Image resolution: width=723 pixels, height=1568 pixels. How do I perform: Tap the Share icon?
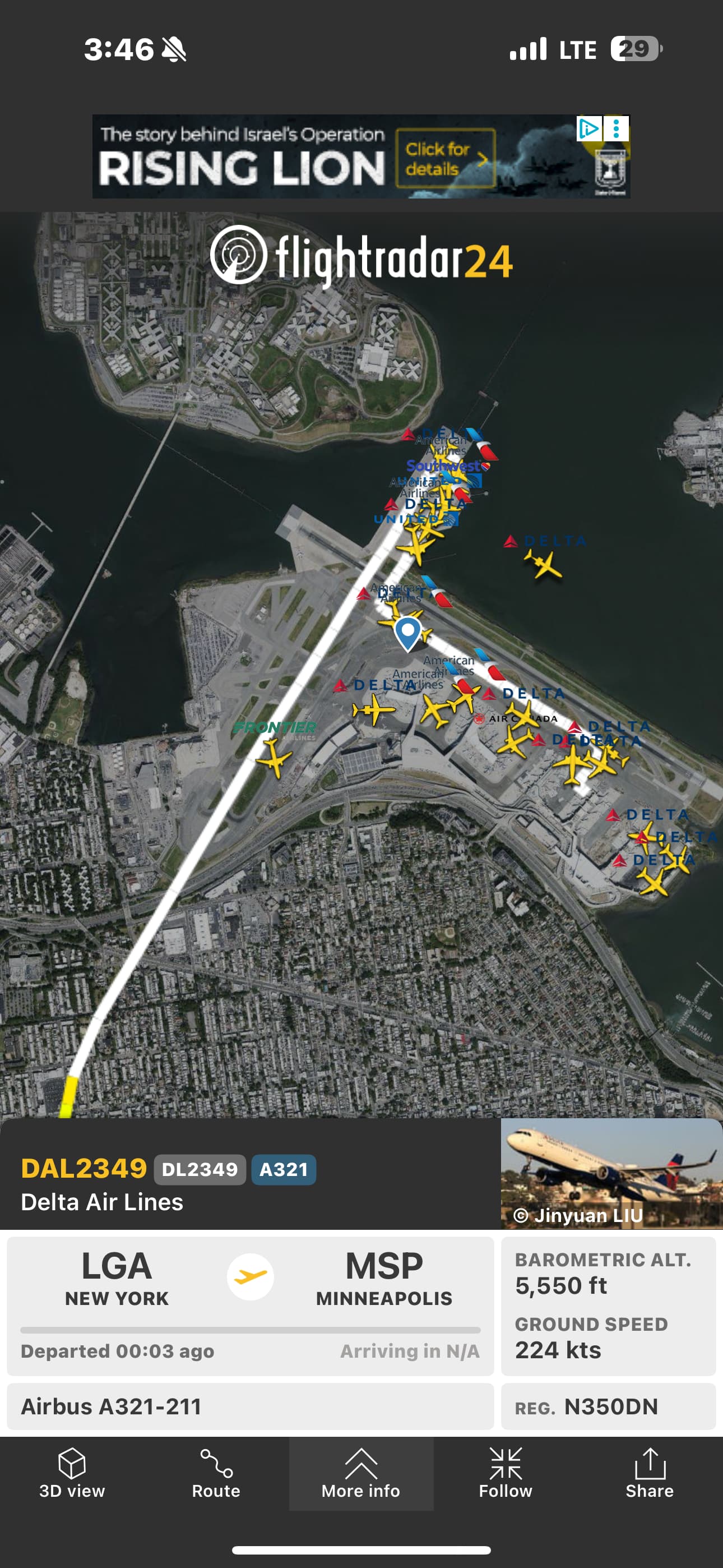tap(650, 1463)
